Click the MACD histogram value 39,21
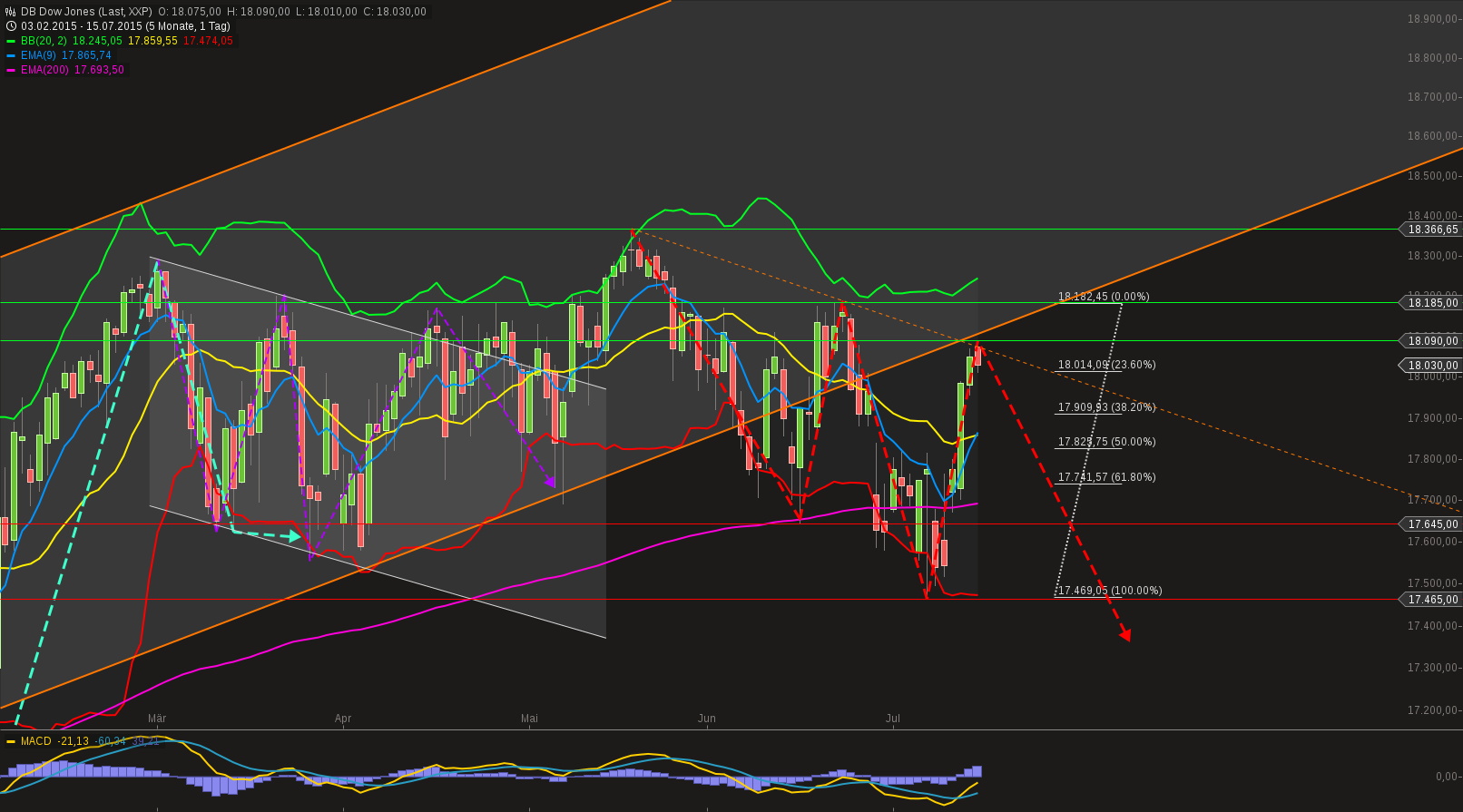1463x812 pixels. tap(145, 741)
